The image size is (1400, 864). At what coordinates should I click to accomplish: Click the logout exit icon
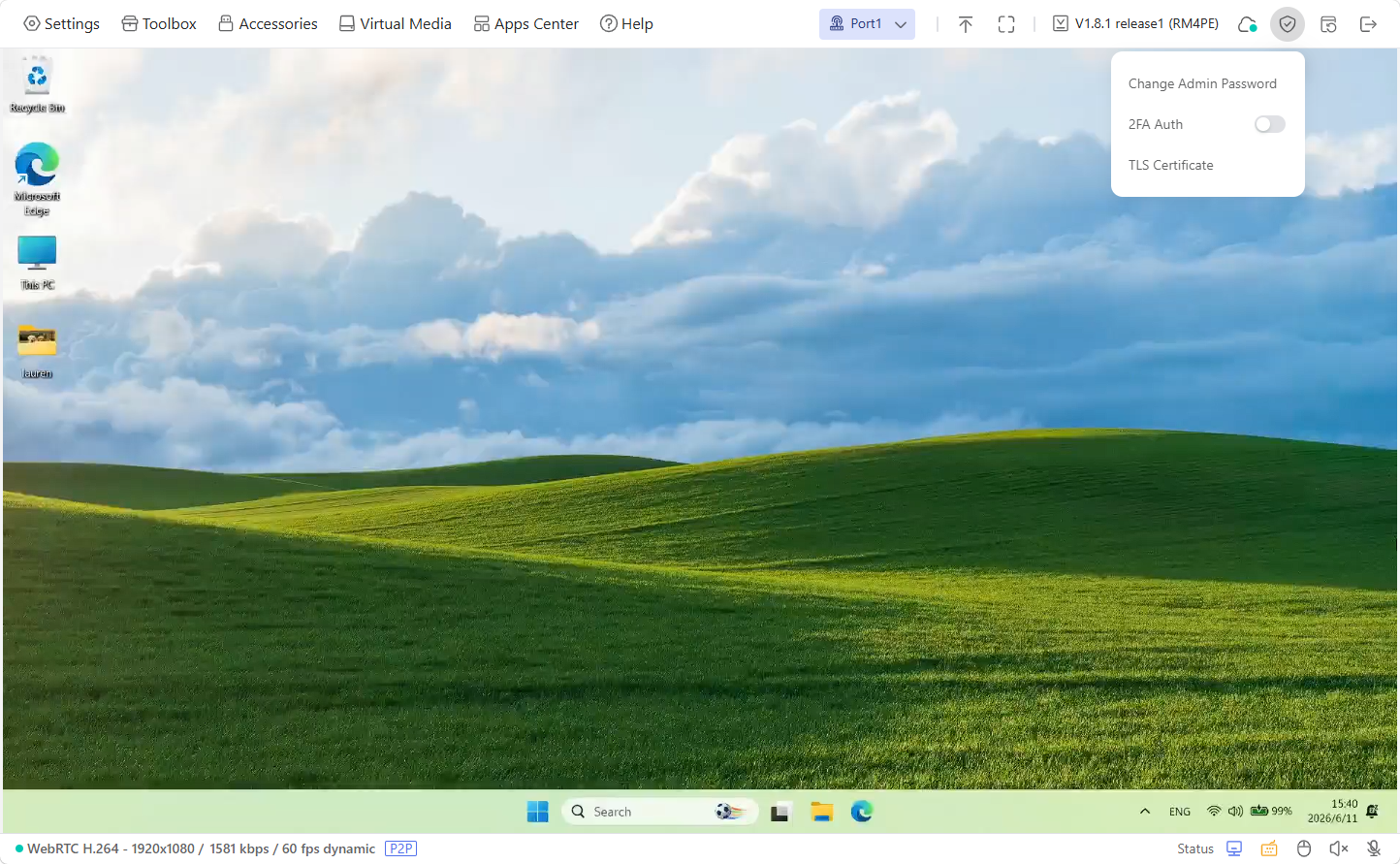click(1368, 24)
